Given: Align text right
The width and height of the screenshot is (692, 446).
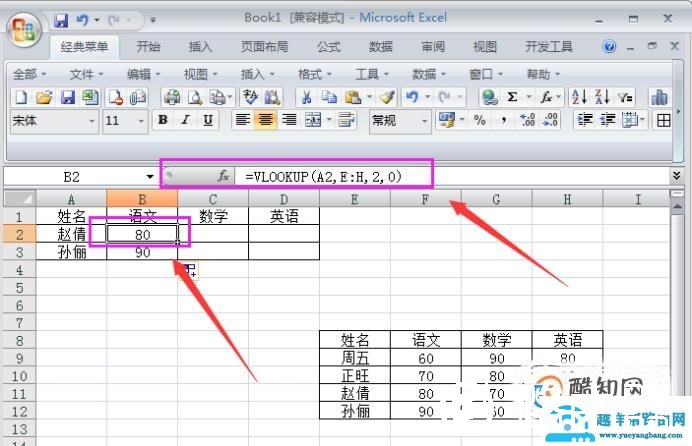Looking at the screenshot, I should [x=289, y=120].
